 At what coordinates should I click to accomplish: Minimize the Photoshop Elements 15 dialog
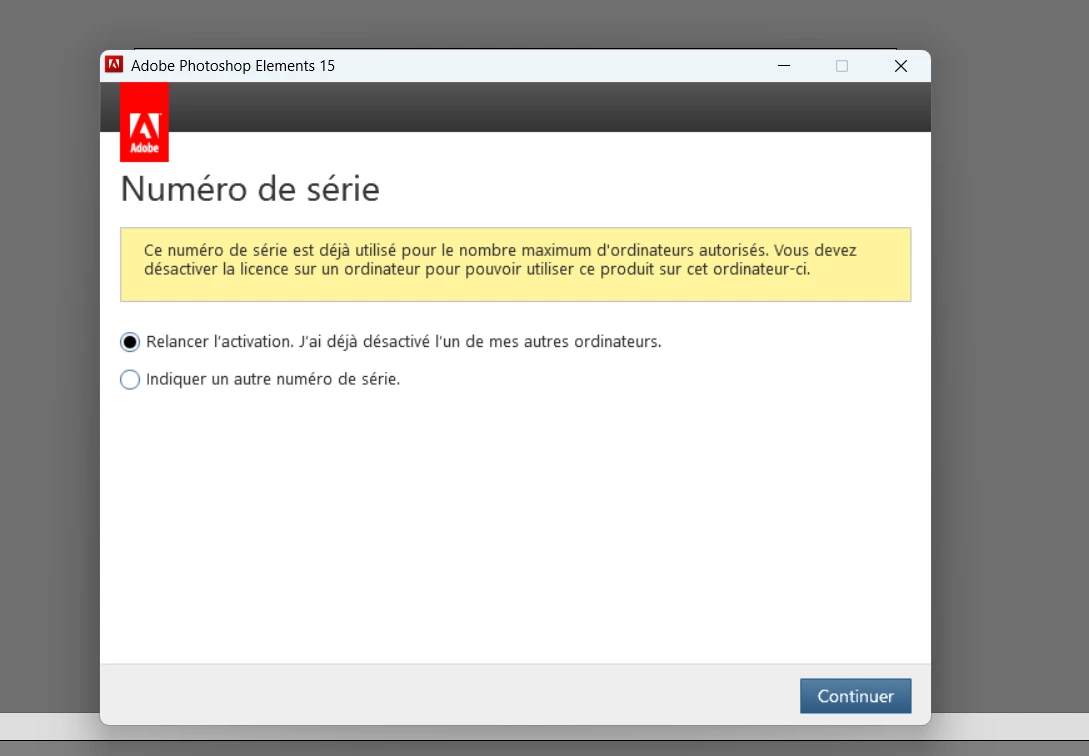coord(784,66)
